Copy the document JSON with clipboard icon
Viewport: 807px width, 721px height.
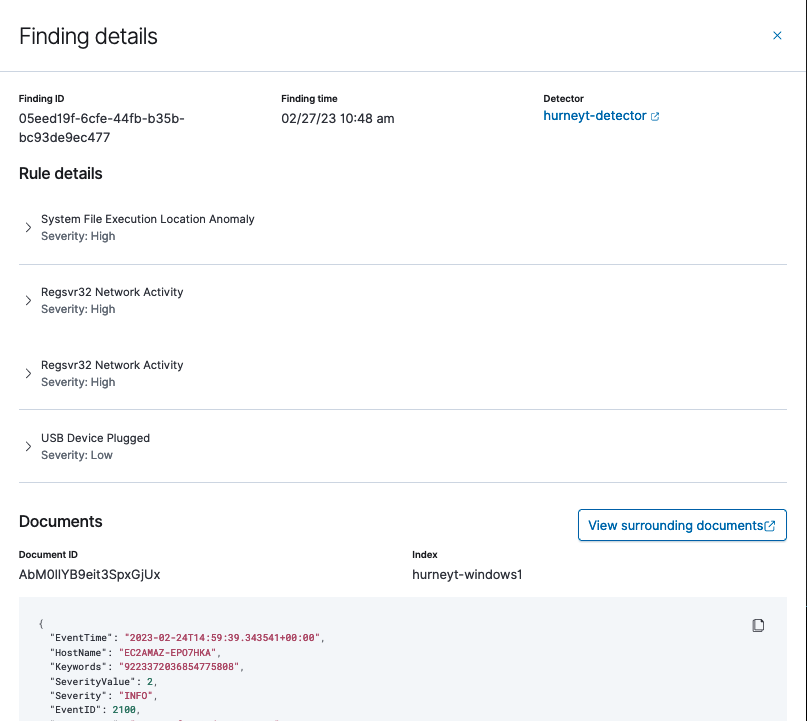pyautogui.click(x=758, y=625)
